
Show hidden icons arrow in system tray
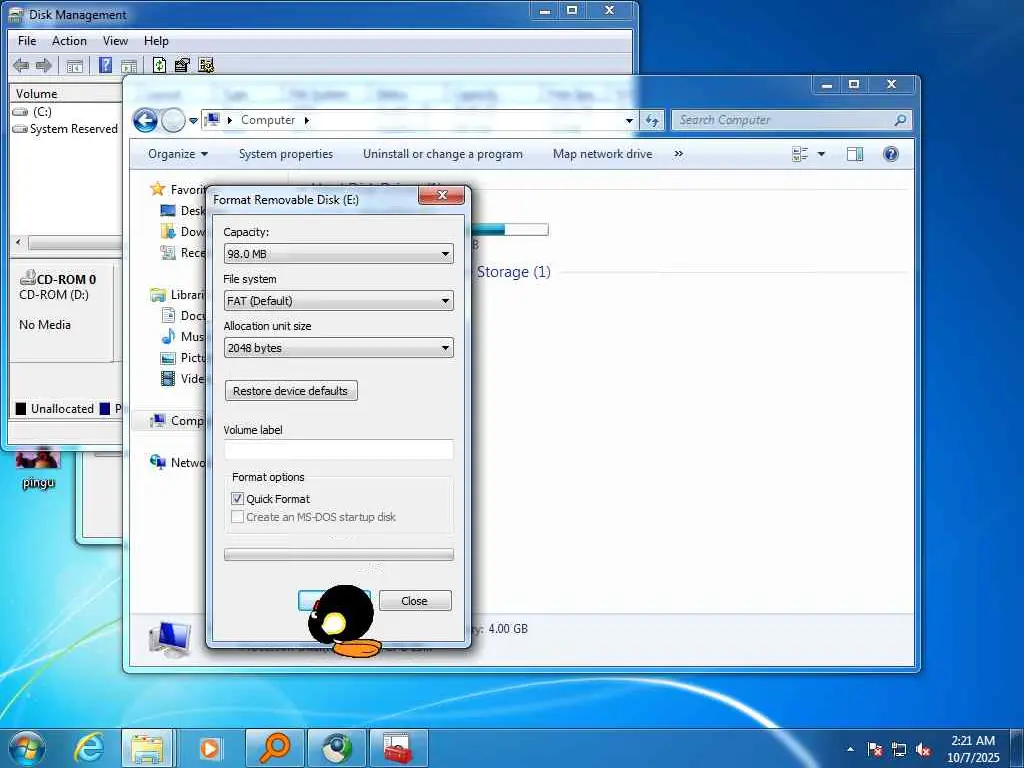[850, 749]
